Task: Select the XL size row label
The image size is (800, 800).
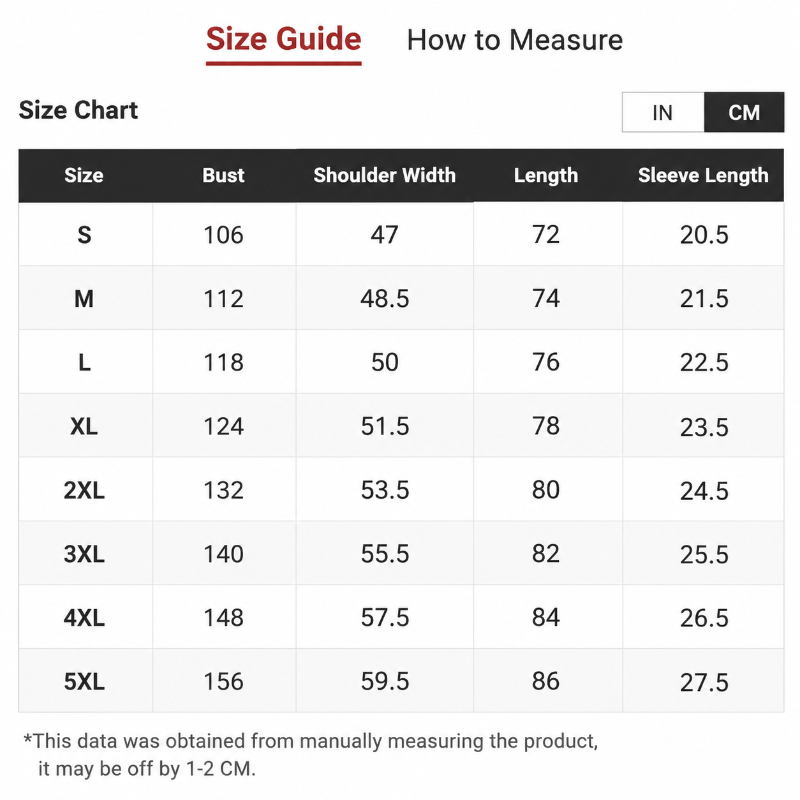Action: [x=84, y=426]
